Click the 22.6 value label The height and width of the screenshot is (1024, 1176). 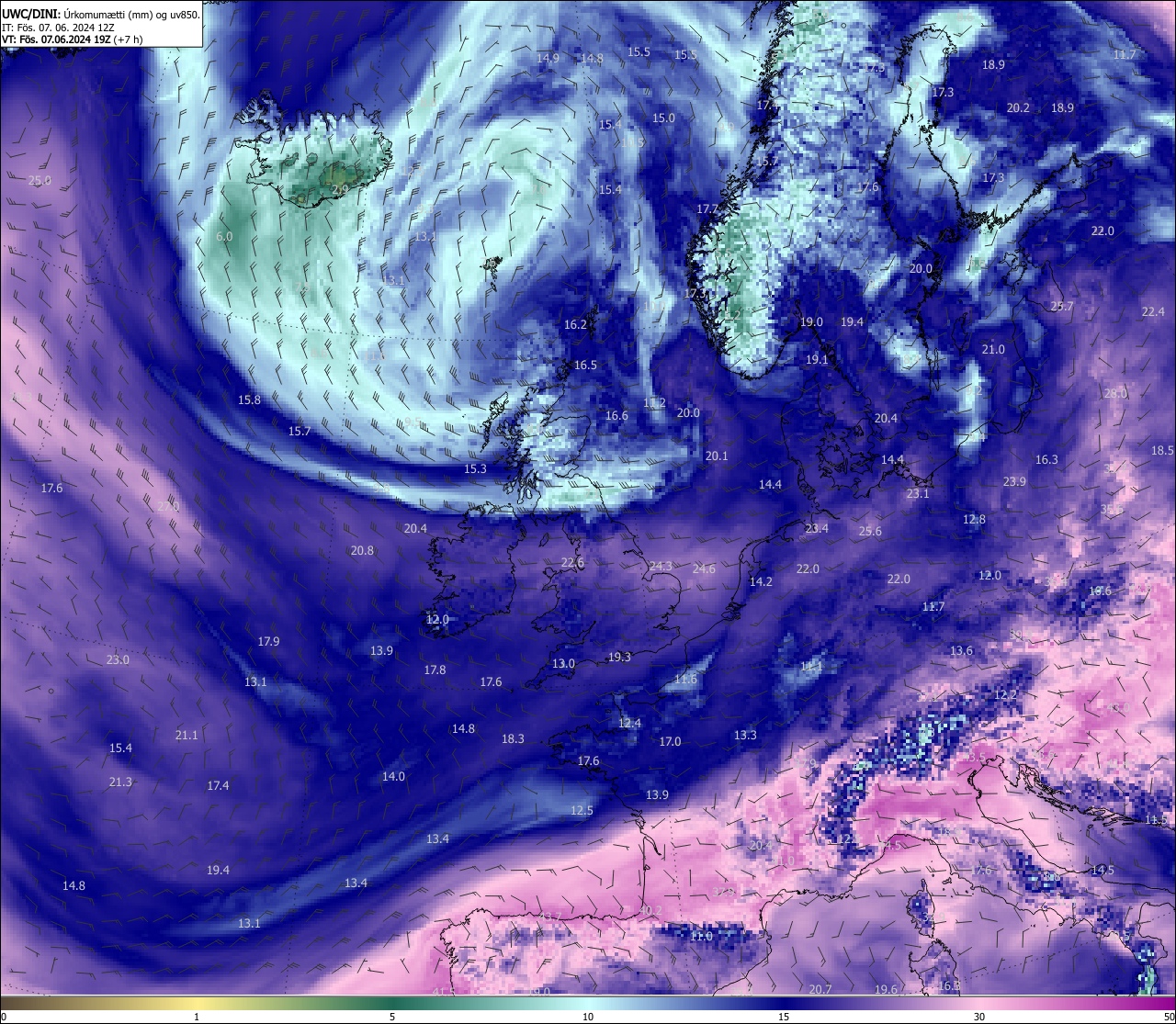[572, 562]
